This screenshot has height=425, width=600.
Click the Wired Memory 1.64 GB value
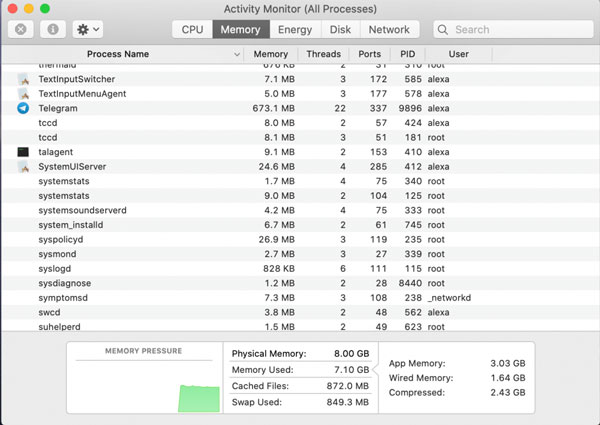pyautogui.click(x=508, y=378)
